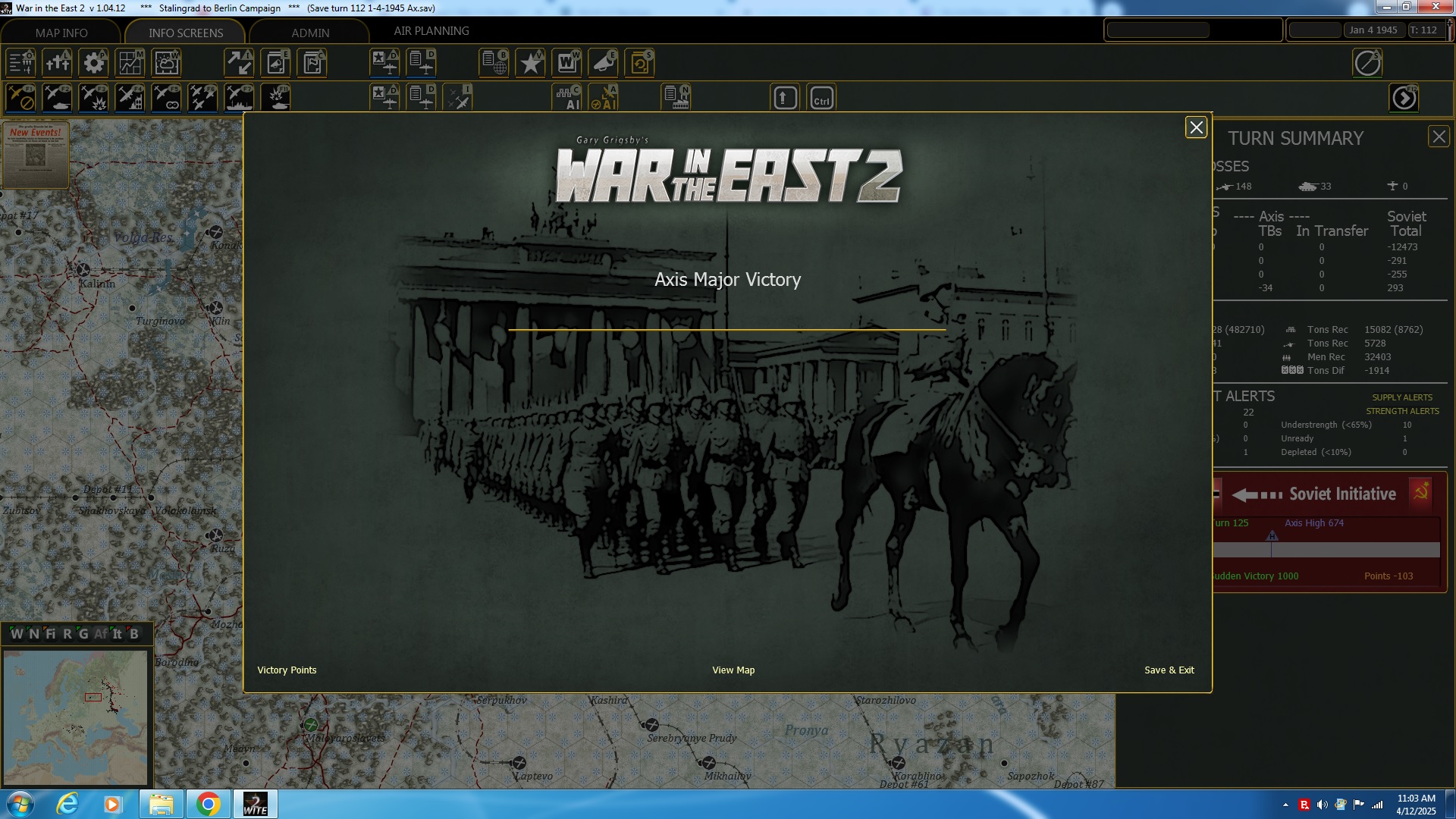
Task: Click the Europe minimap thumbnail
Action: [x=75, y=717]
